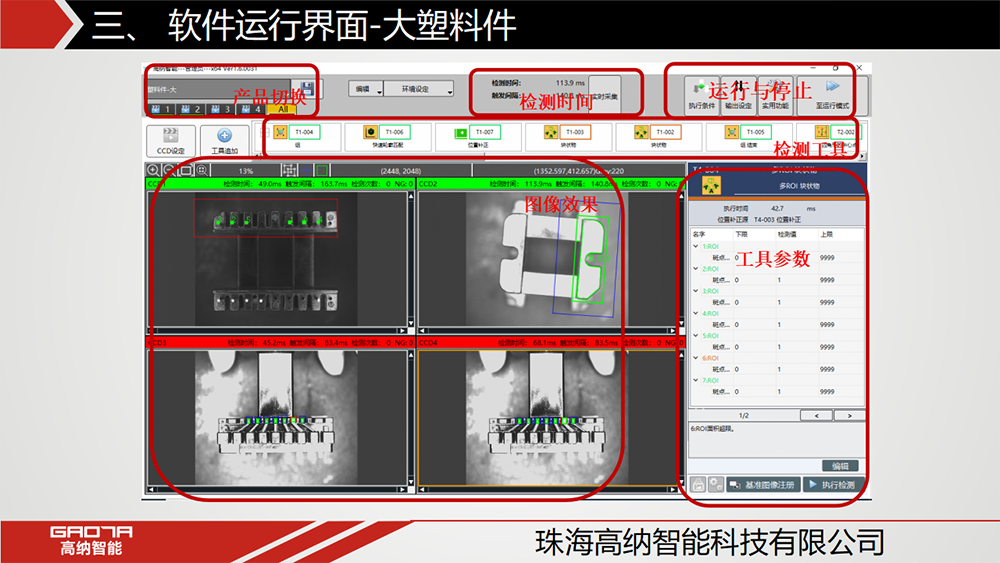1000x563 pixels.
Task: Select the CCD1 image view
Action: coord(277,260)
